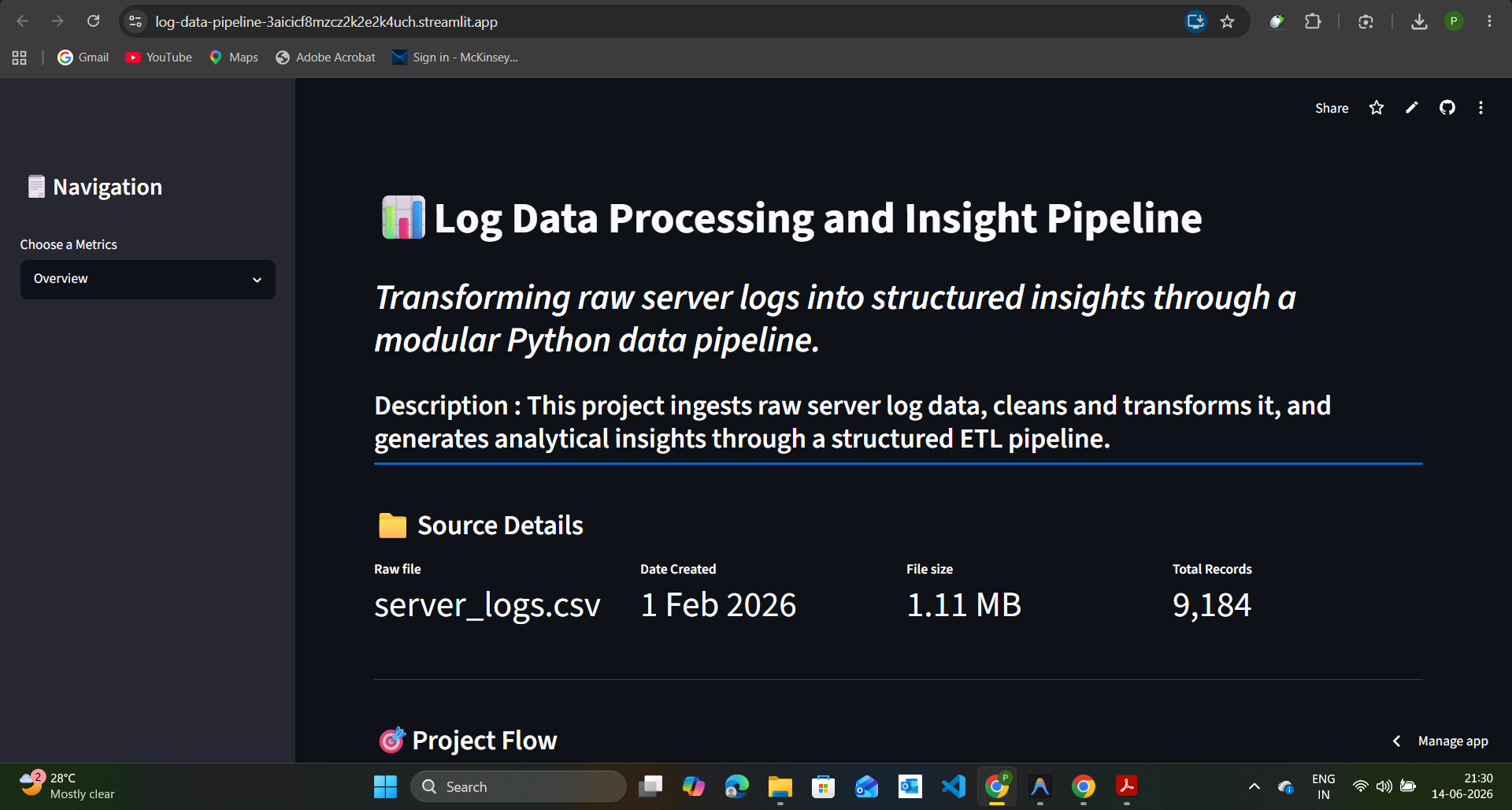Favorite the app with Streamlit star icon

(1377, 108)
